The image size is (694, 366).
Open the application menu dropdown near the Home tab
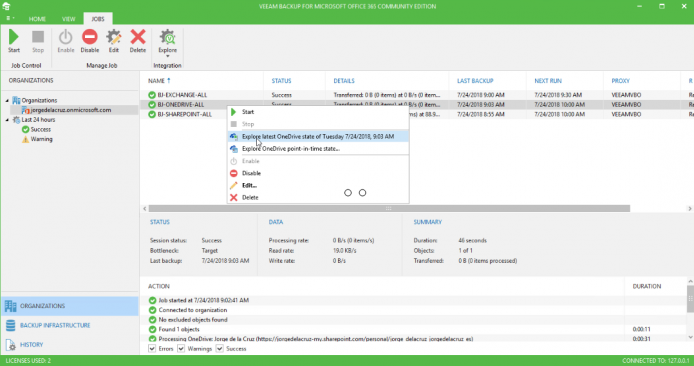pyautogui.click(x=10, y=19)
